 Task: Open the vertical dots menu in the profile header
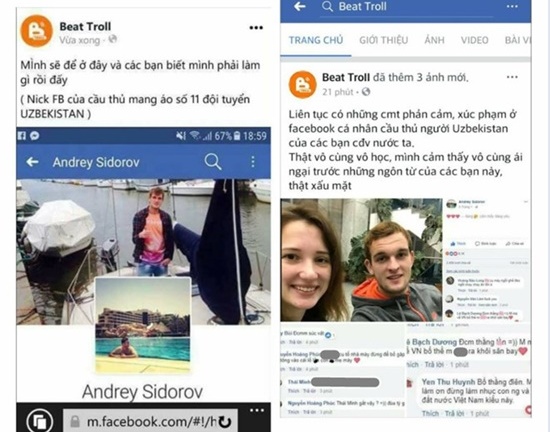pos(253,162)
